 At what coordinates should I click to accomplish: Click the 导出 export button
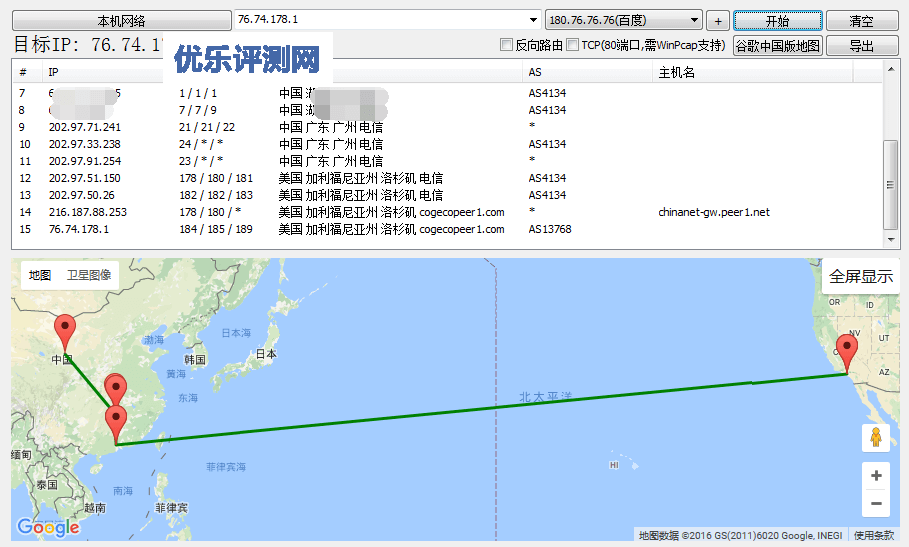pyautogui.click(x=861, y=45)
